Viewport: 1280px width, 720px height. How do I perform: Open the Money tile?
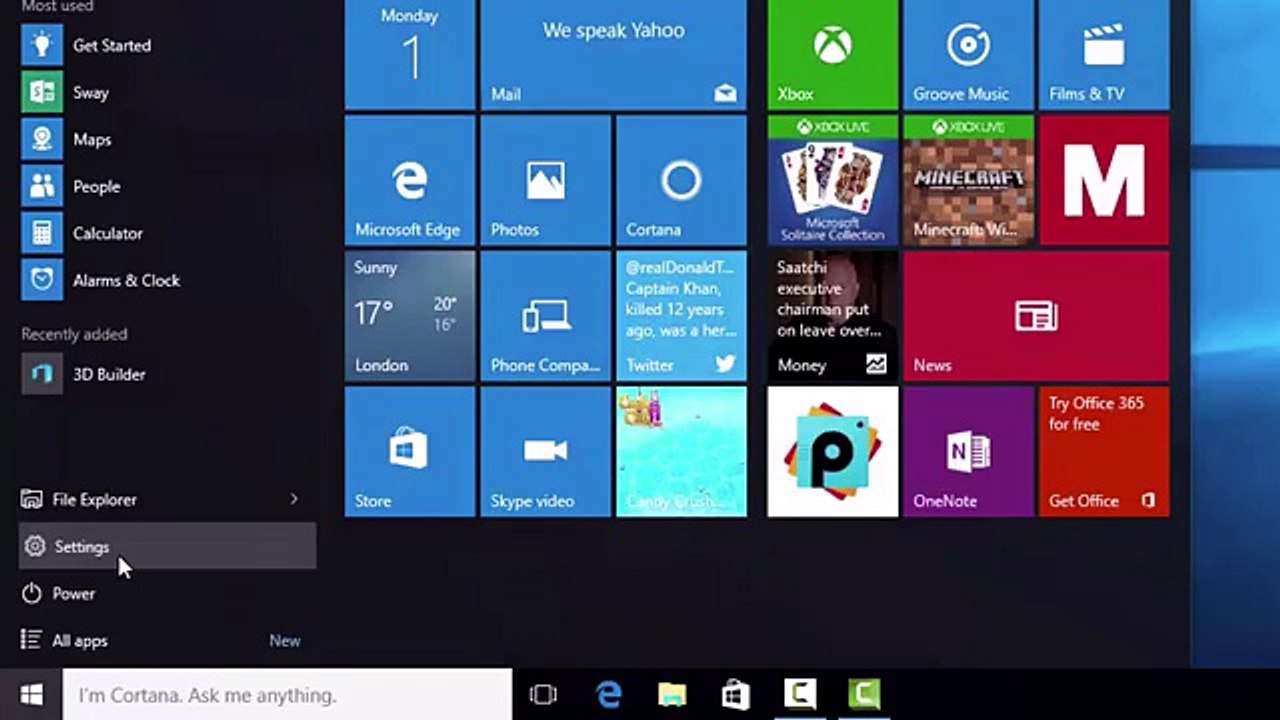pos(833,316)
